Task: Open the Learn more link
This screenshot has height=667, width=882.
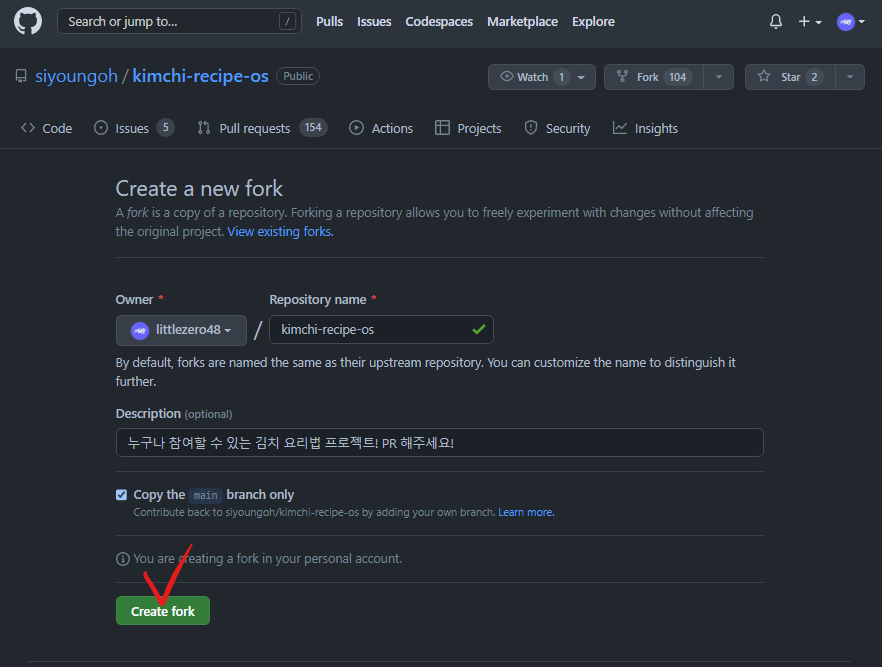Action: point(526,512)
